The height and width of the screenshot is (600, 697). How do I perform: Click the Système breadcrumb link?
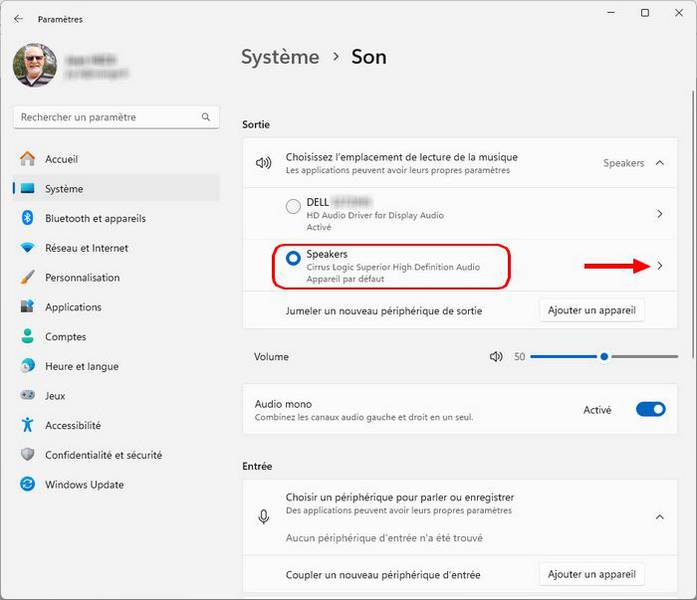click(280, 57)
